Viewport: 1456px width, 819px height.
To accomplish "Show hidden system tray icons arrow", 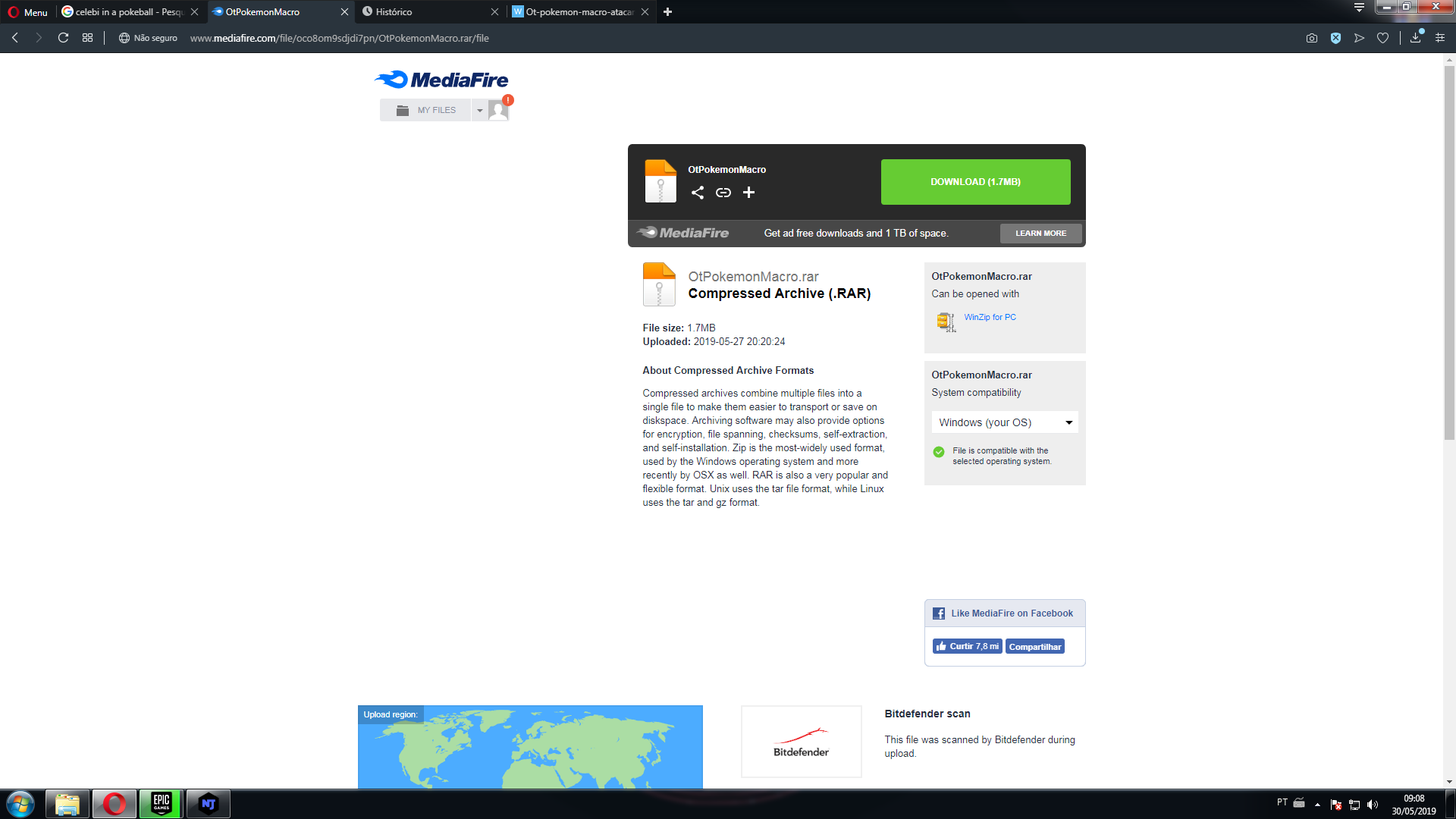I will [1317, 805].
